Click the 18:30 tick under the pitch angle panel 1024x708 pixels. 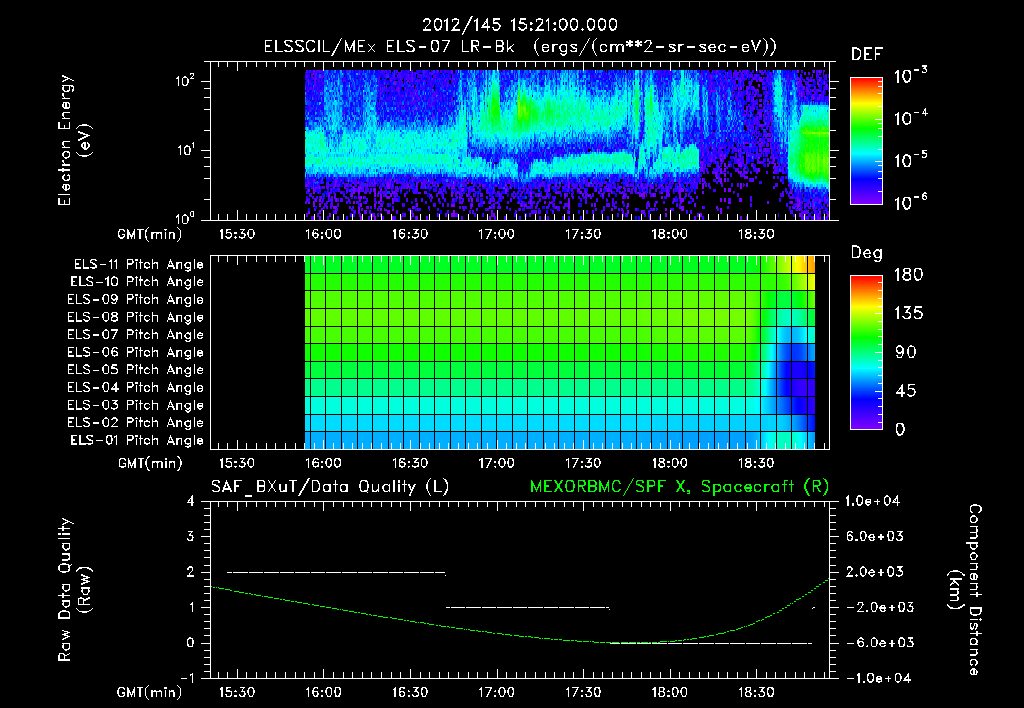click(x=756, y=463)
